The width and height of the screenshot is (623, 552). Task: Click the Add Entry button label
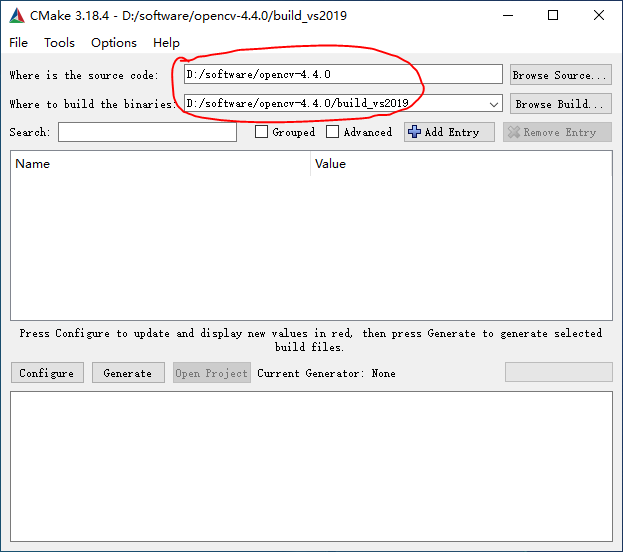coord(452,132)
